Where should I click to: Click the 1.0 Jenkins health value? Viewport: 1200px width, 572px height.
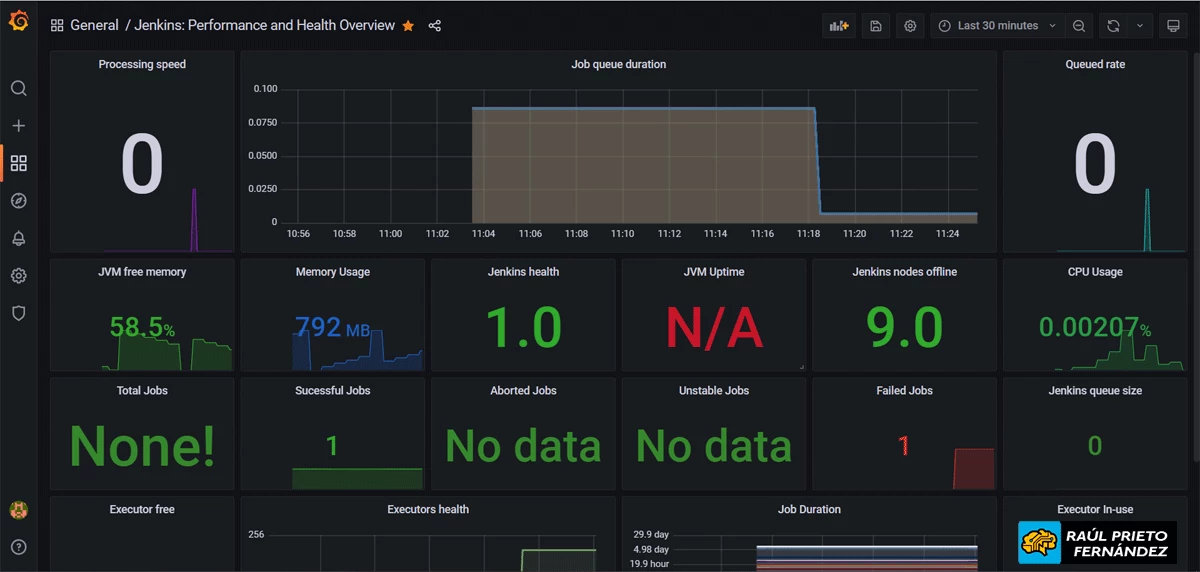point(523,327)
